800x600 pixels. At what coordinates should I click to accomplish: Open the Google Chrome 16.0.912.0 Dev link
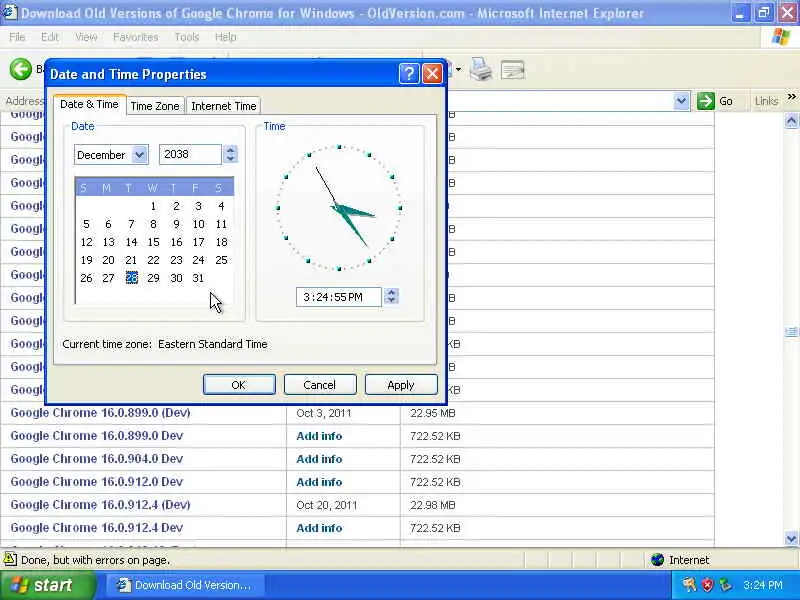pos(96,482)
